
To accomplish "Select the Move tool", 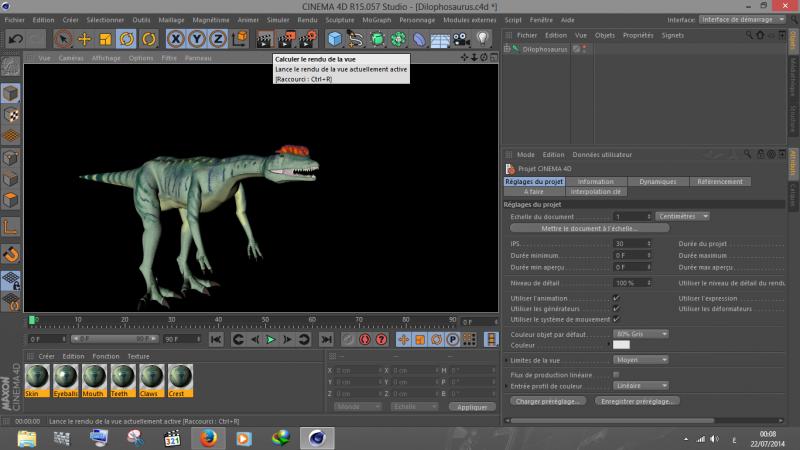I will [84, 39].
